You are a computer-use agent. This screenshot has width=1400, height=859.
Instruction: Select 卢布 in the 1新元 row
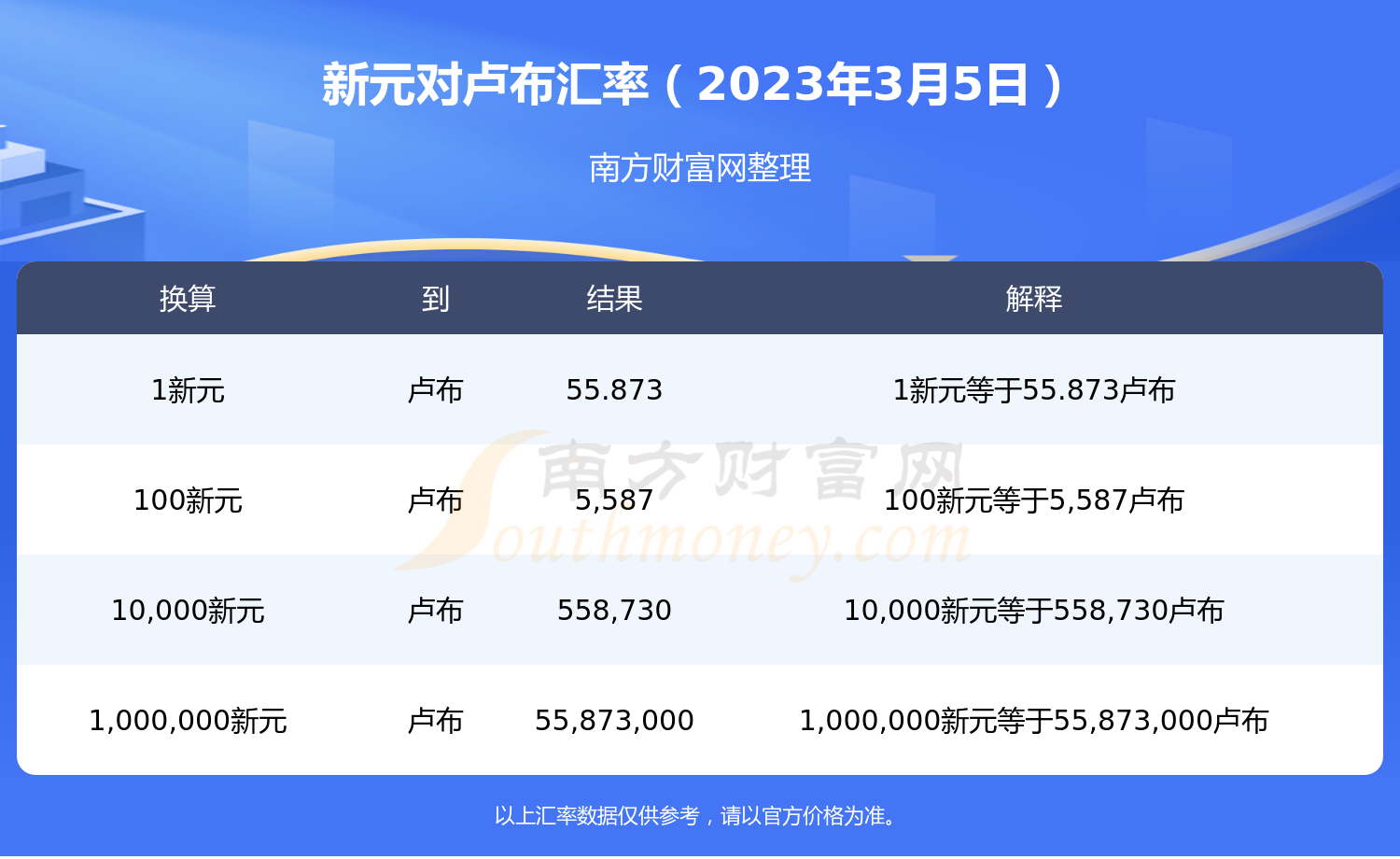435,390
